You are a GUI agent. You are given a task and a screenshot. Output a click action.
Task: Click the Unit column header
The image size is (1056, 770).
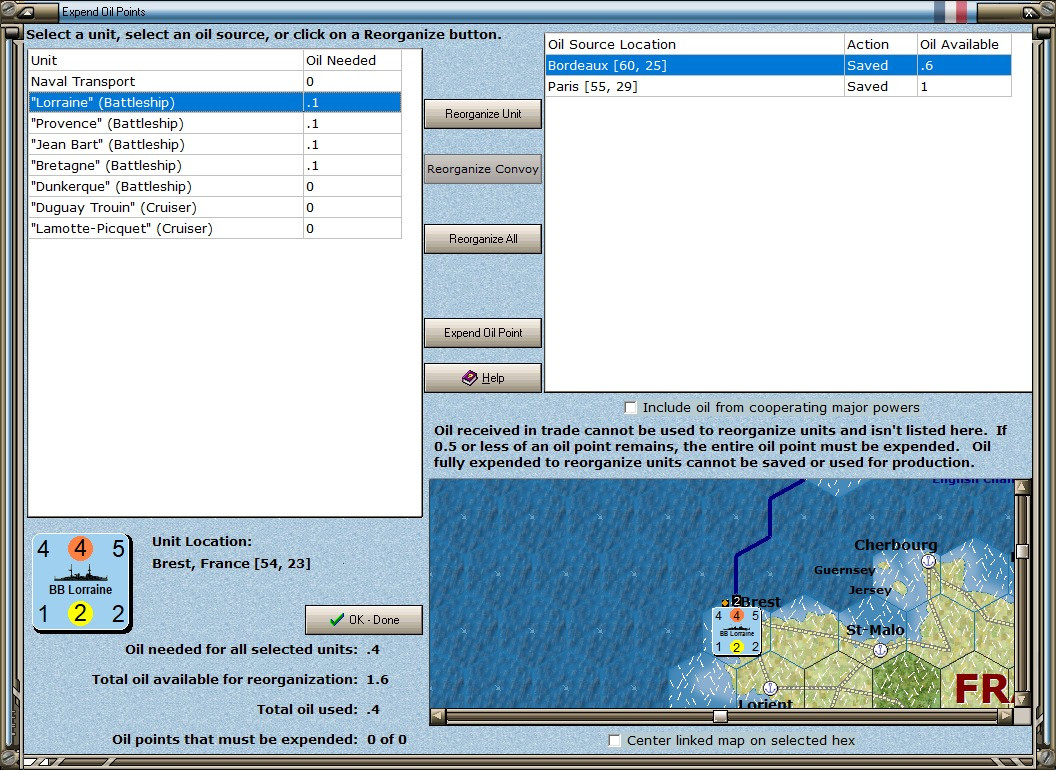[x=166, y=60]
